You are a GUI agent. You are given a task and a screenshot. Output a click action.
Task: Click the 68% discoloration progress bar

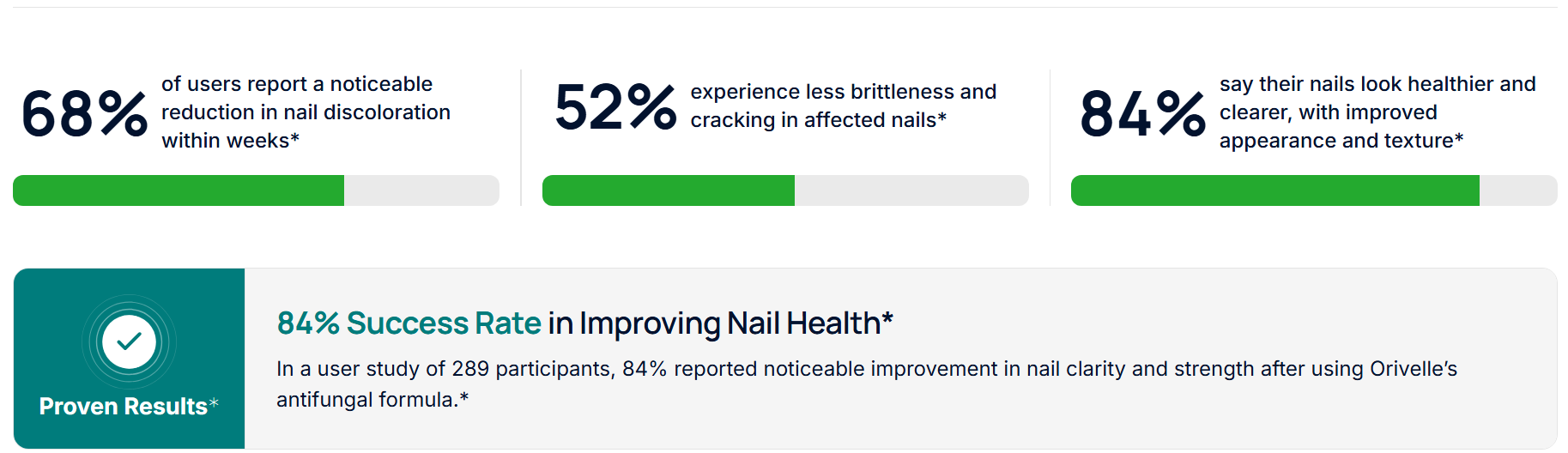pos(256,190)
